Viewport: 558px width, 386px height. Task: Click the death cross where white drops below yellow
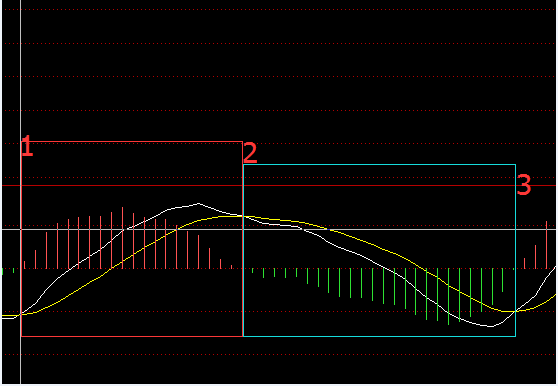[243, 216]
